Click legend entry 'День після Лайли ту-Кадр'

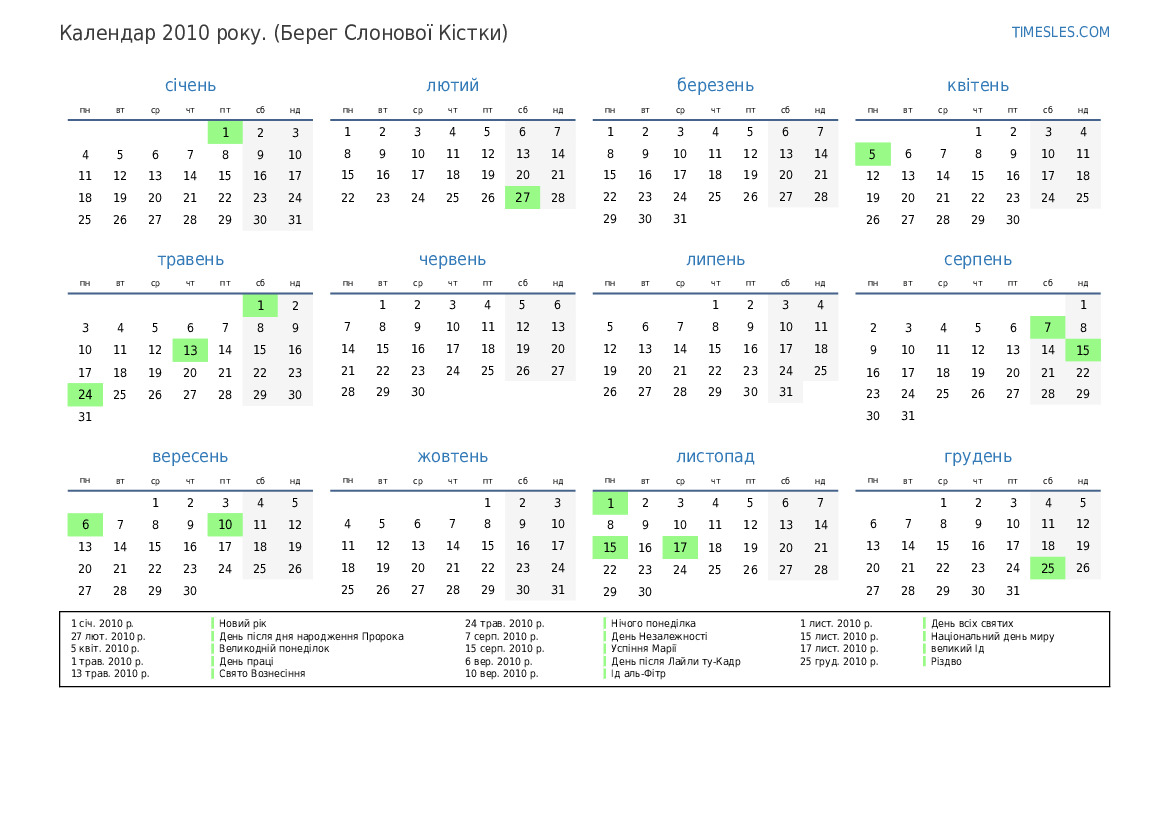click(675, 661)
